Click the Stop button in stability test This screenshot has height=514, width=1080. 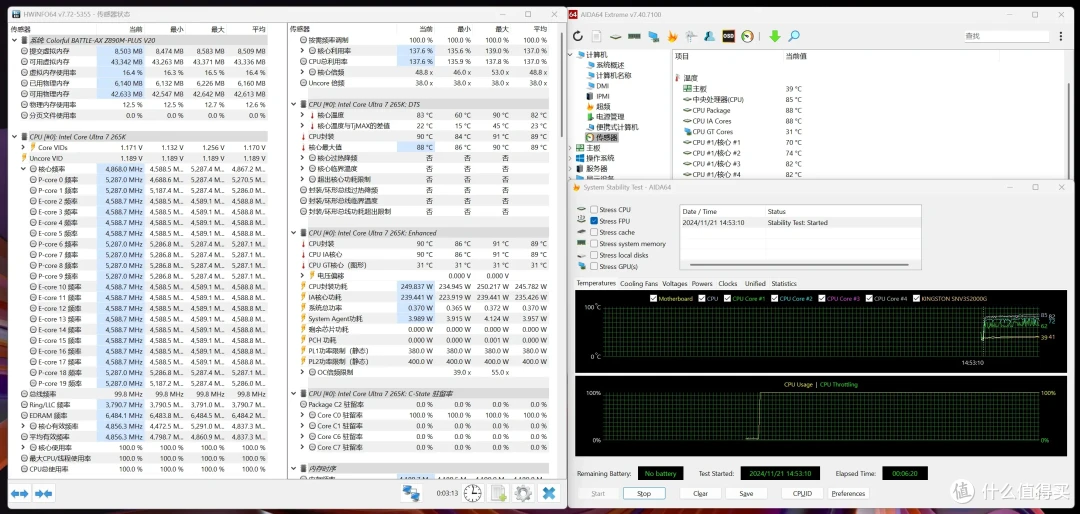(x=644, y=493)
